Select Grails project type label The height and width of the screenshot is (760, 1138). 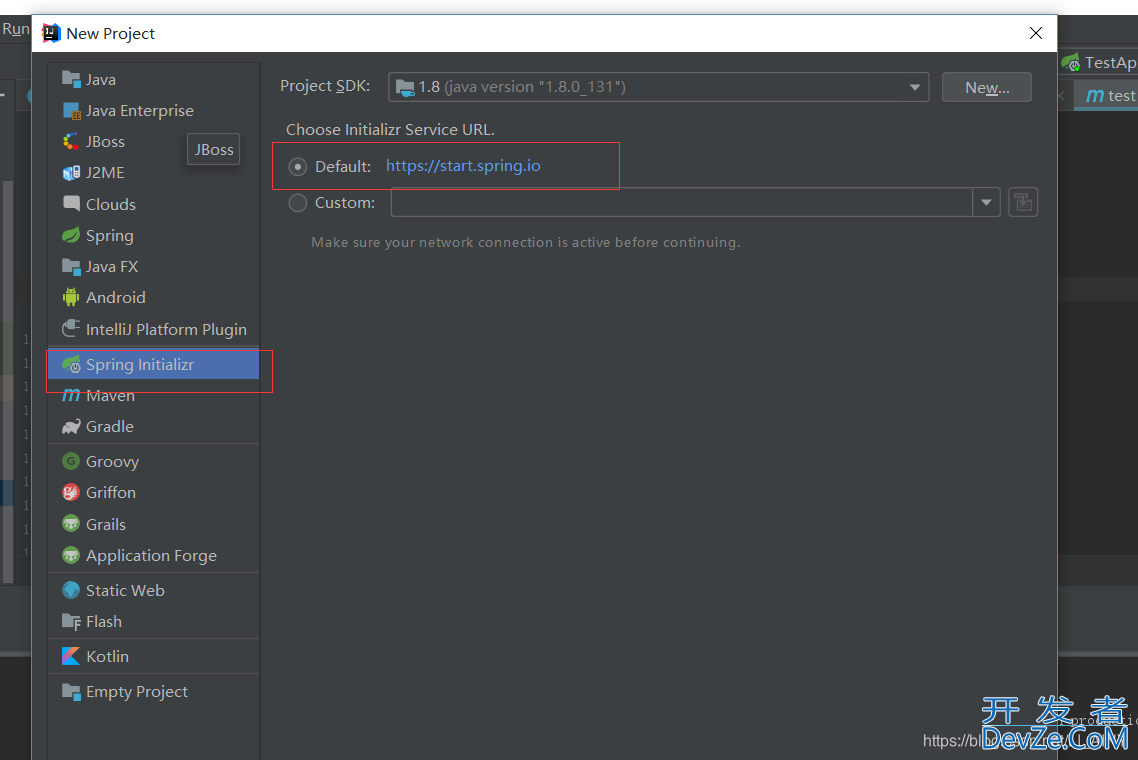click(106, 524)
